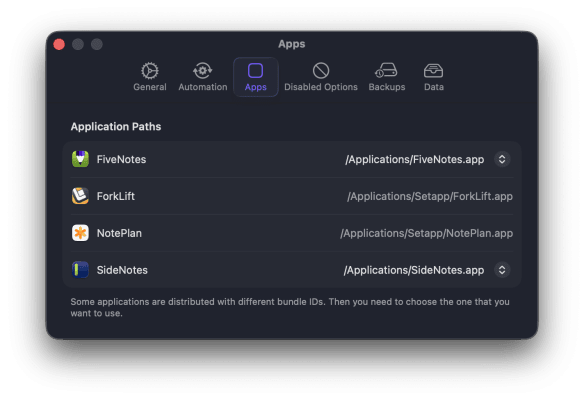Click the SideNotes app icon
The image size is (584, 400).
coord(80,270)
